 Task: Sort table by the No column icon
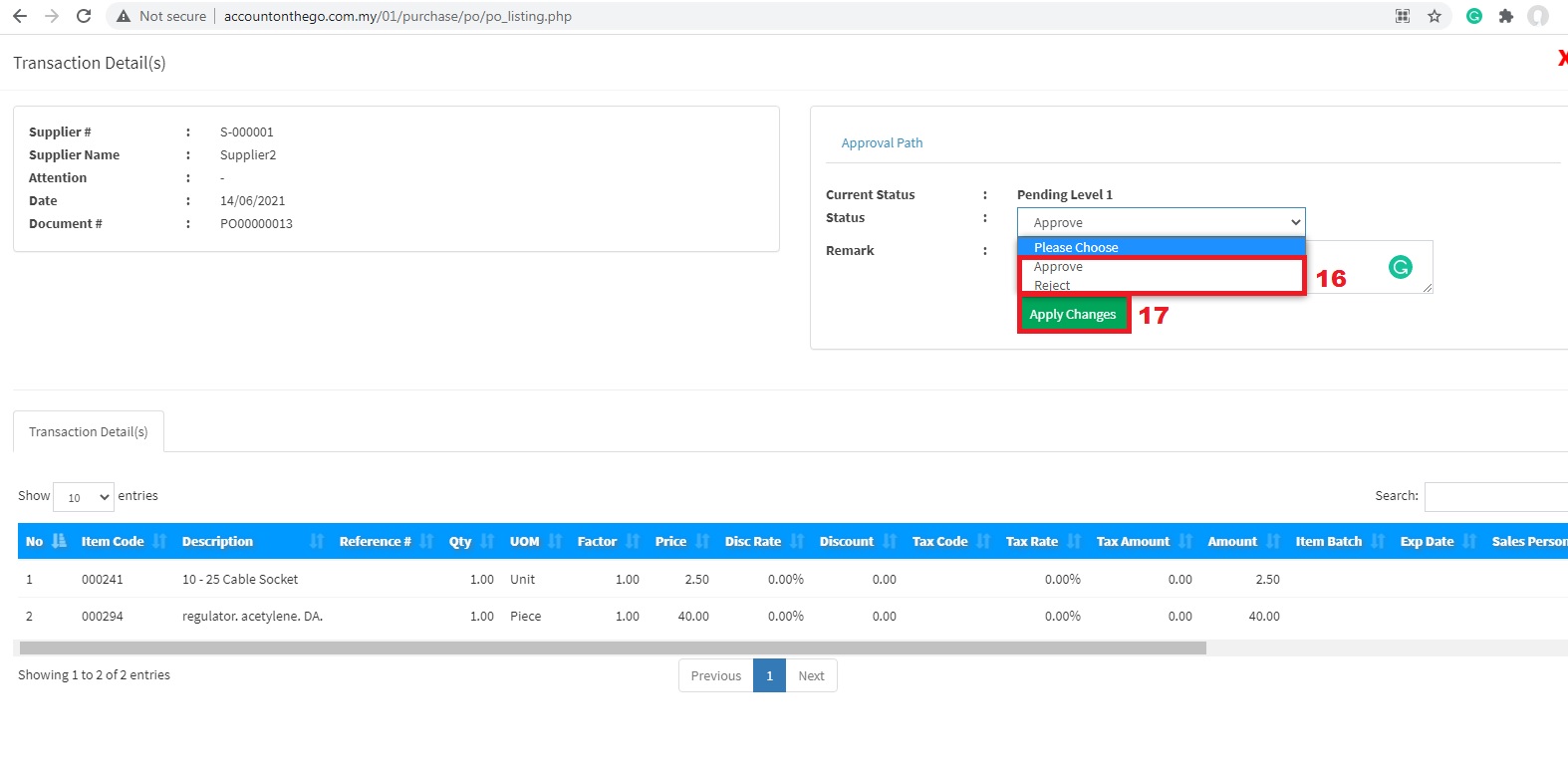tap(59, 541)
